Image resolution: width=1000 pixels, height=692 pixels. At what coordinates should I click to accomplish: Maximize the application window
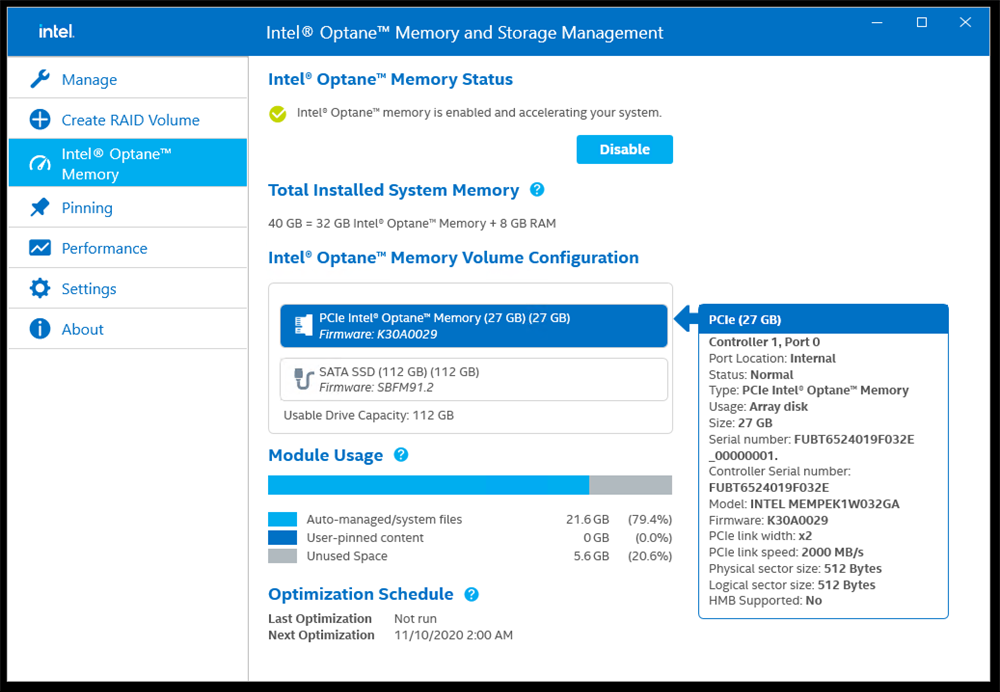pos(922,23)
